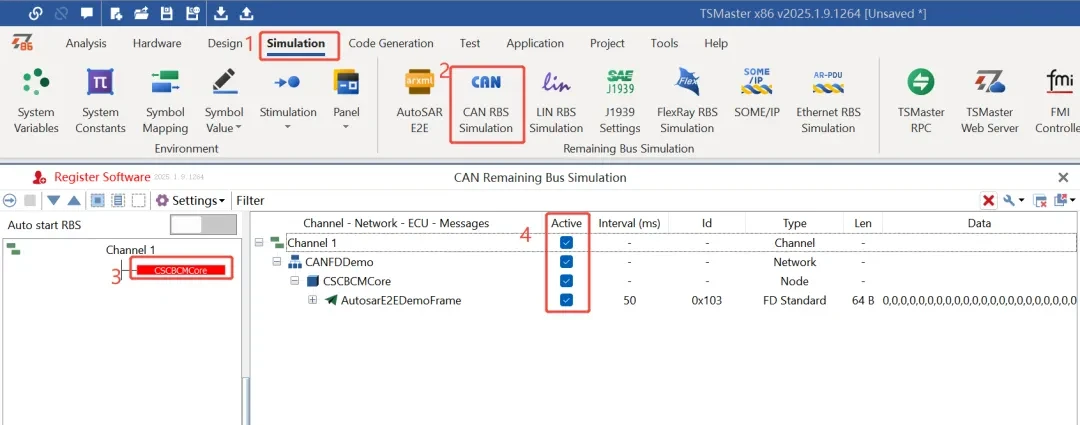Click the download import arrow icon
Screen dimensions: 1080x425
coord(220,13)
